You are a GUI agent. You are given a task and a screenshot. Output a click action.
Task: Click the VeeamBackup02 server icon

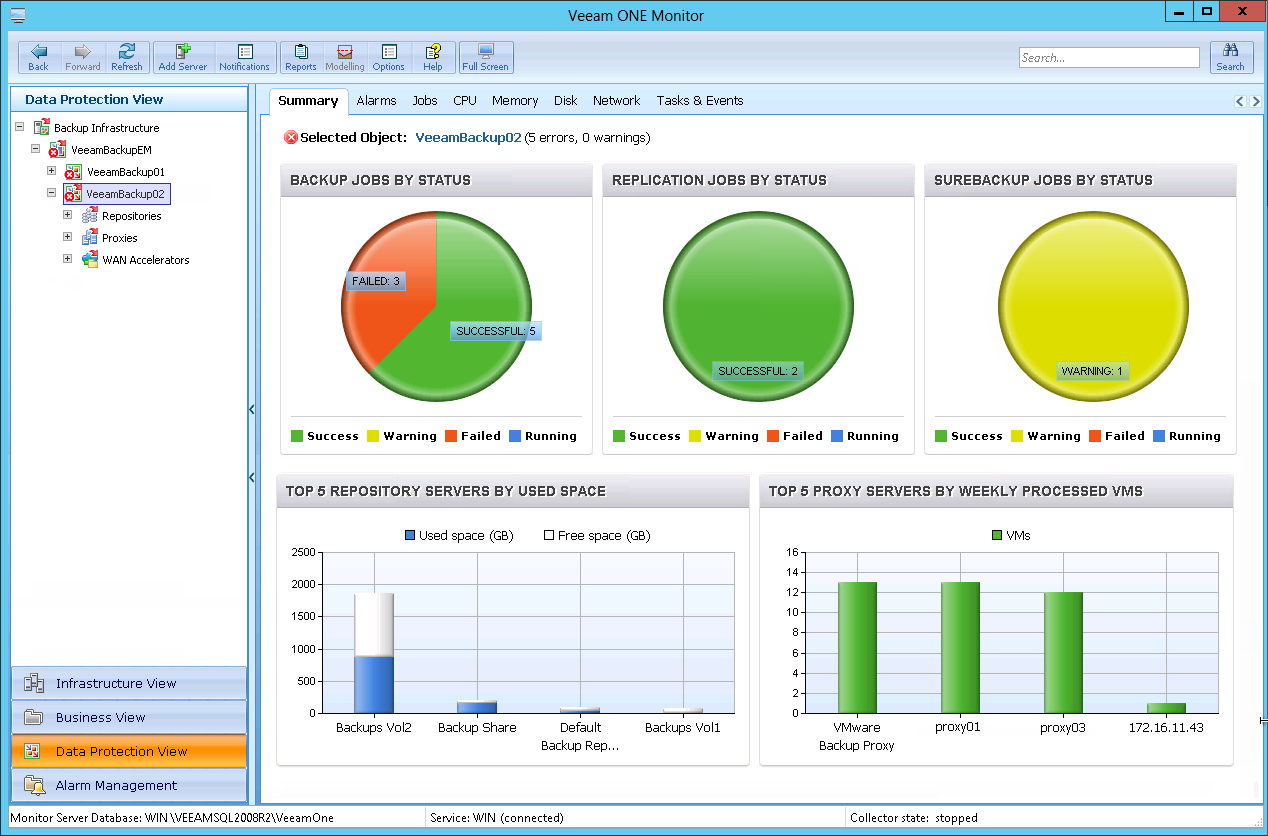click(73, 194)
